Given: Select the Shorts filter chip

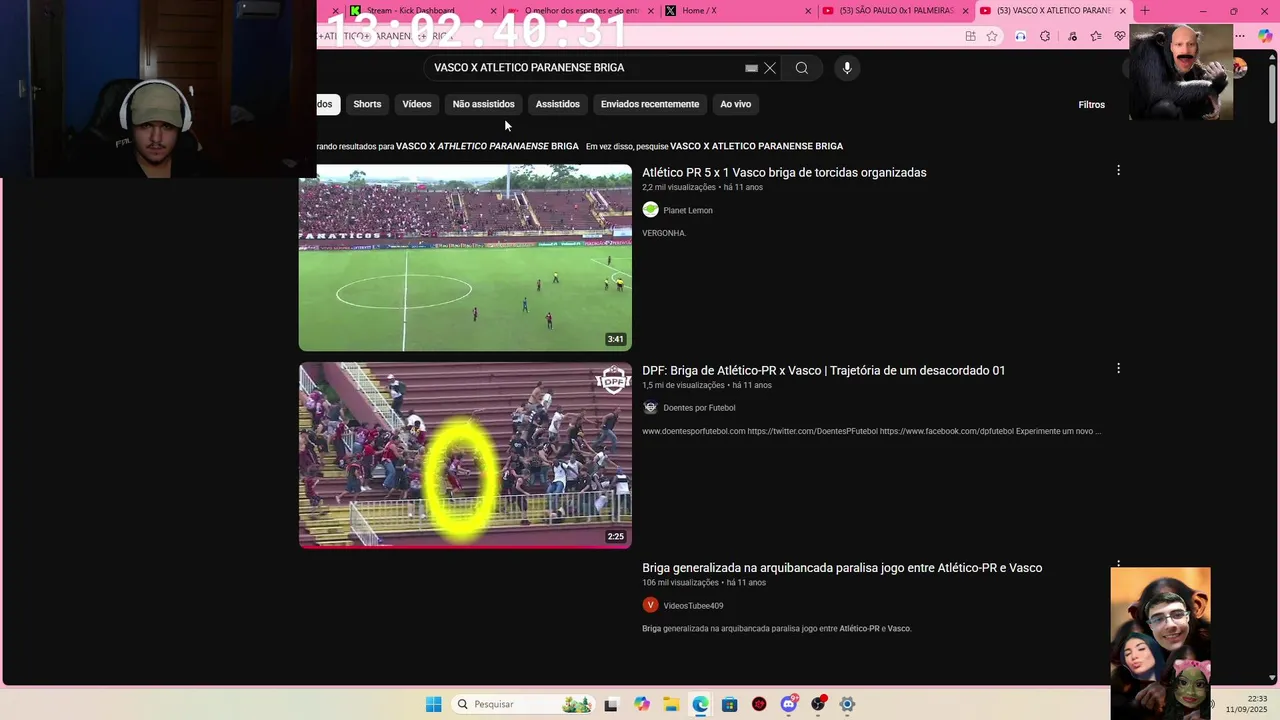Looking at the screenshot, I should pyautogui.click(x=367, y=104).
